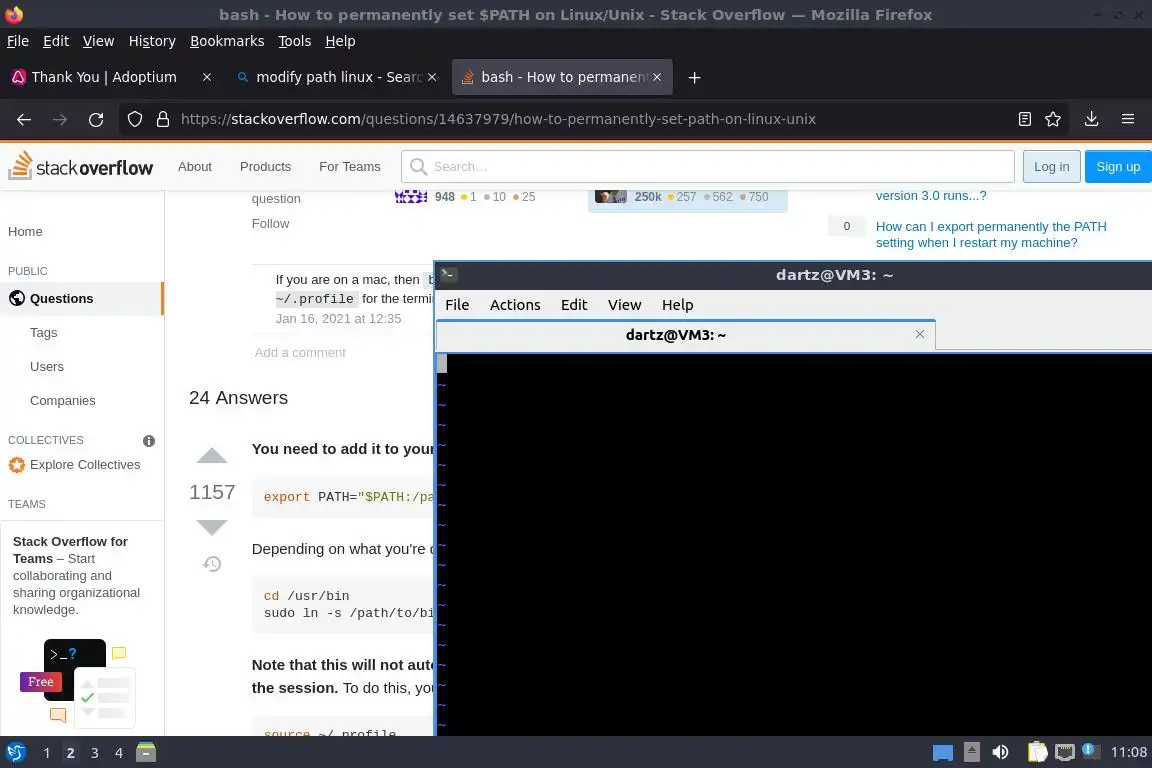Adjust volume via speaker tray icon
This screenshot has height=768, width=1152.
tap(1000, 752)
